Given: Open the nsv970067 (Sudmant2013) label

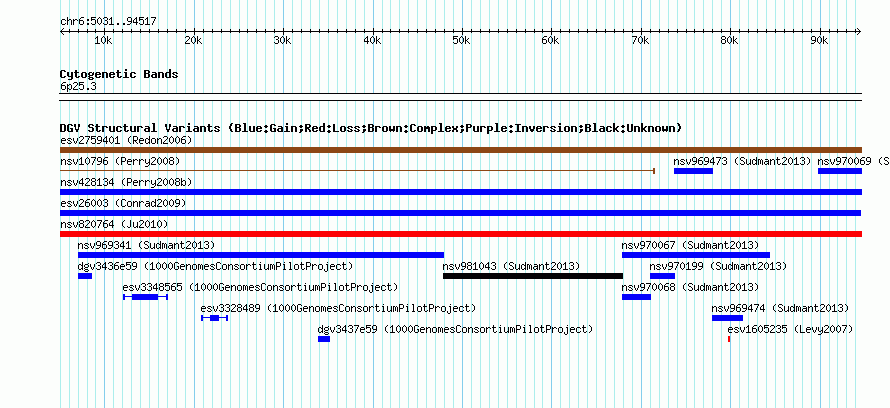Looking at the screenshot, I should (x=690, y=245).
